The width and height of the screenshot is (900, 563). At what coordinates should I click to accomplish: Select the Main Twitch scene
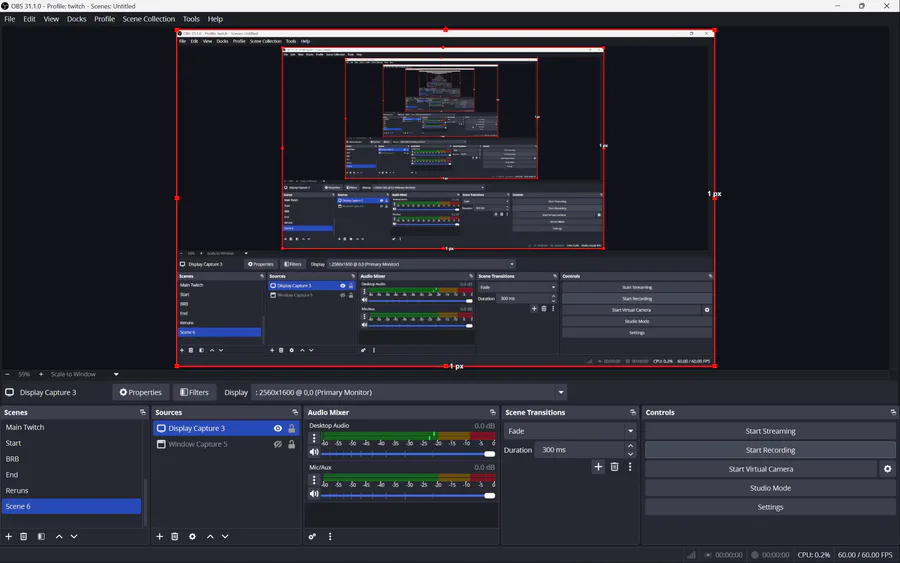click(72, 427)
